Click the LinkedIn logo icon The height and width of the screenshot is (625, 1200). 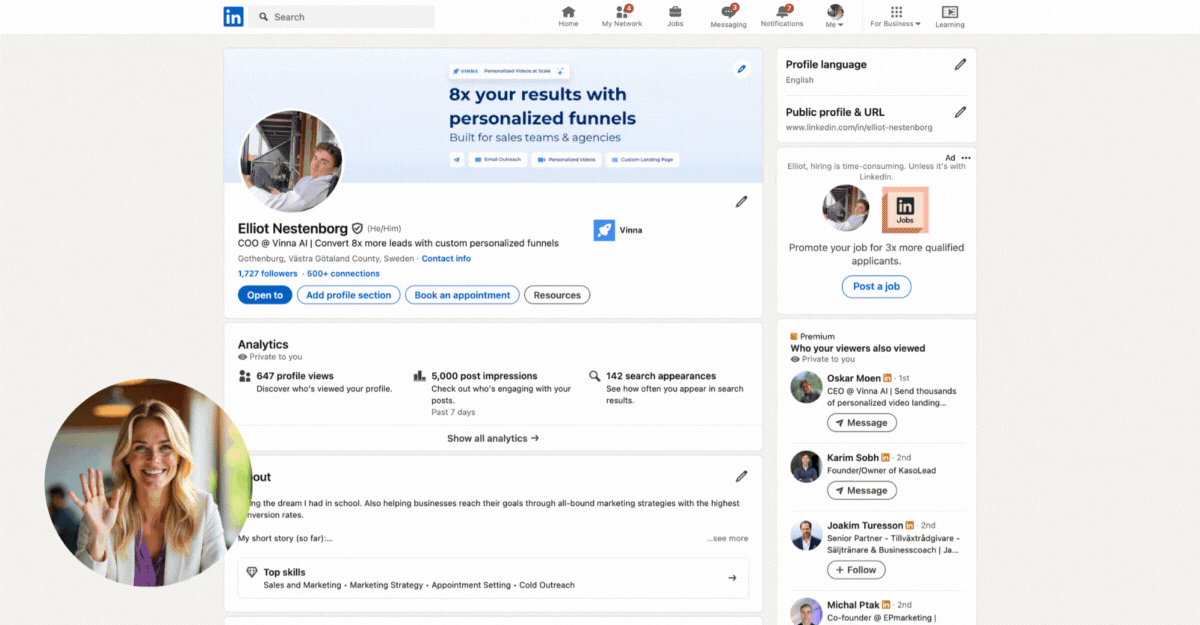233,16
